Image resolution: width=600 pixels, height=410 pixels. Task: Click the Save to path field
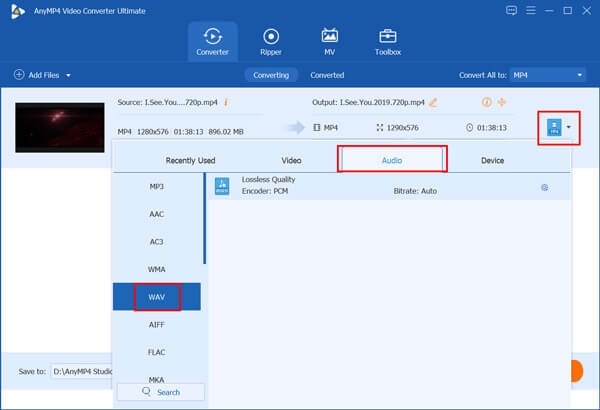tap(82, 371)
